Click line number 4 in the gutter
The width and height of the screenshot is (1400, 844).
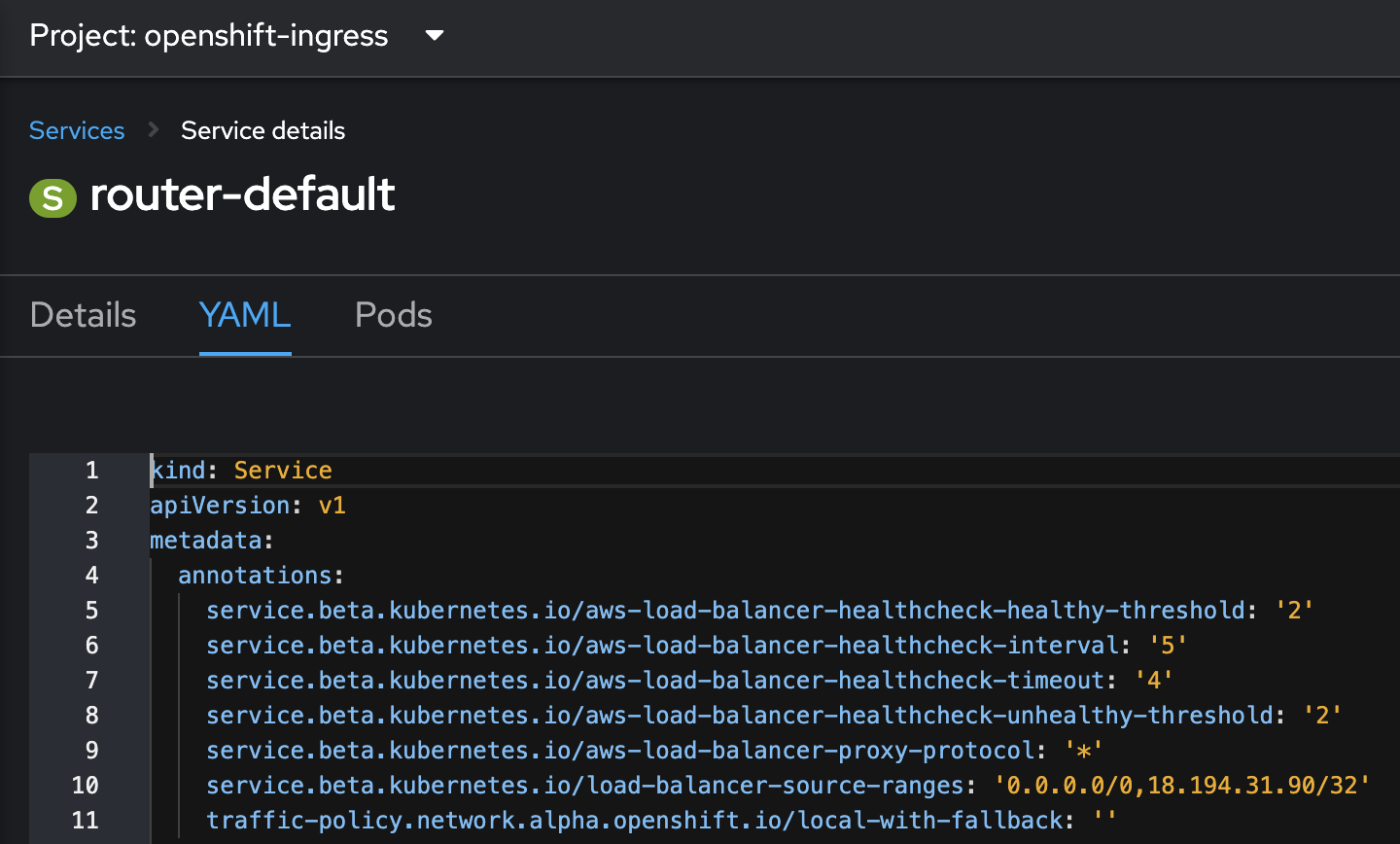[x=91, y=575]
